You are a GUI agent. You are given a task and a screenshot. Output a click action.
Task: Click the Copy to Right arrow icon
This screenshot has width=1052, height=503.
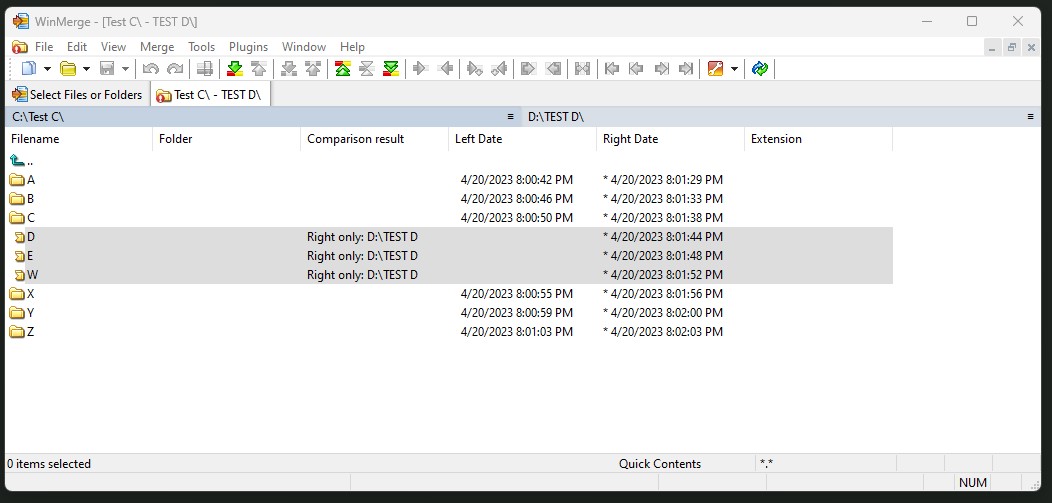421,68
